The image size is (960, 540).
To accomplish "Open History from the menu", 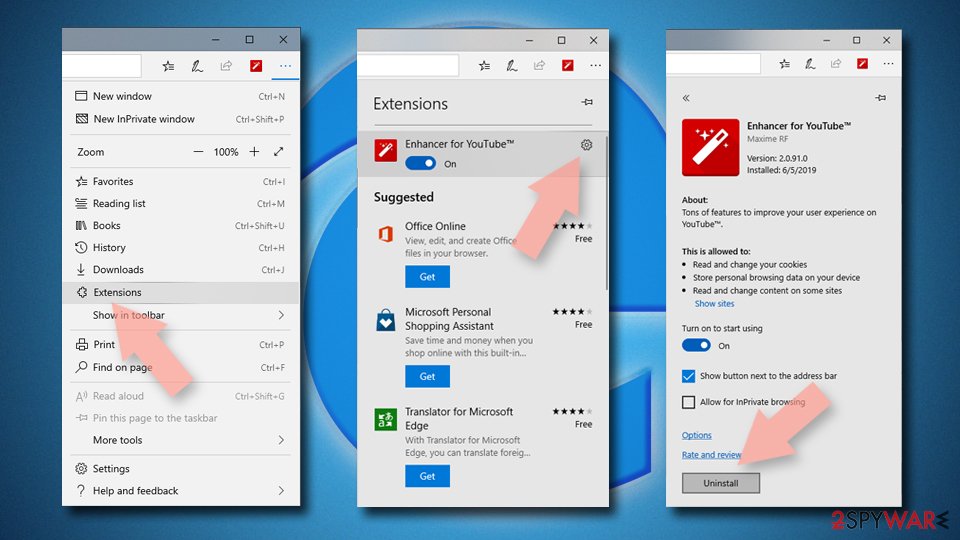I will pos(181,247).
